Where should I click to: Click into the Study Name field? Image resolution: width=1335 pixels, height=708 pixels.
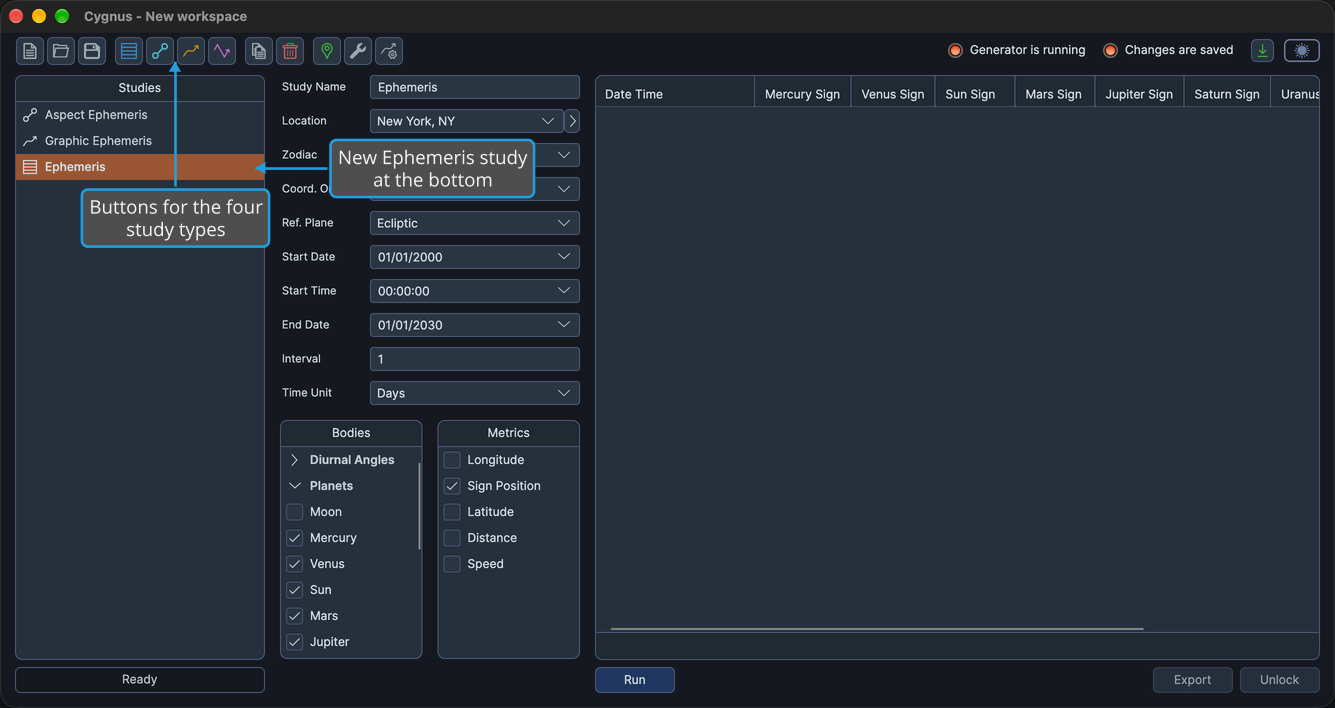pos(475,87)
